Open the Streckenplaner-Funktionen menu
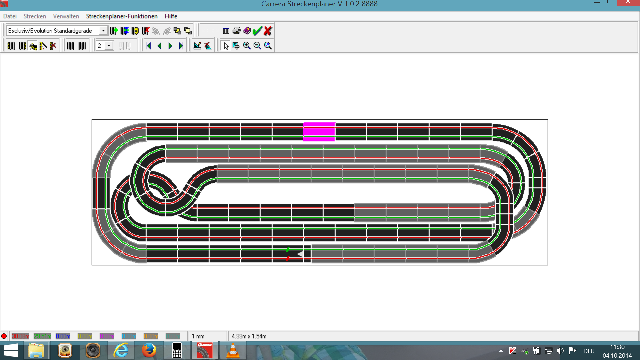640x360 pixels. click(122, 16)
